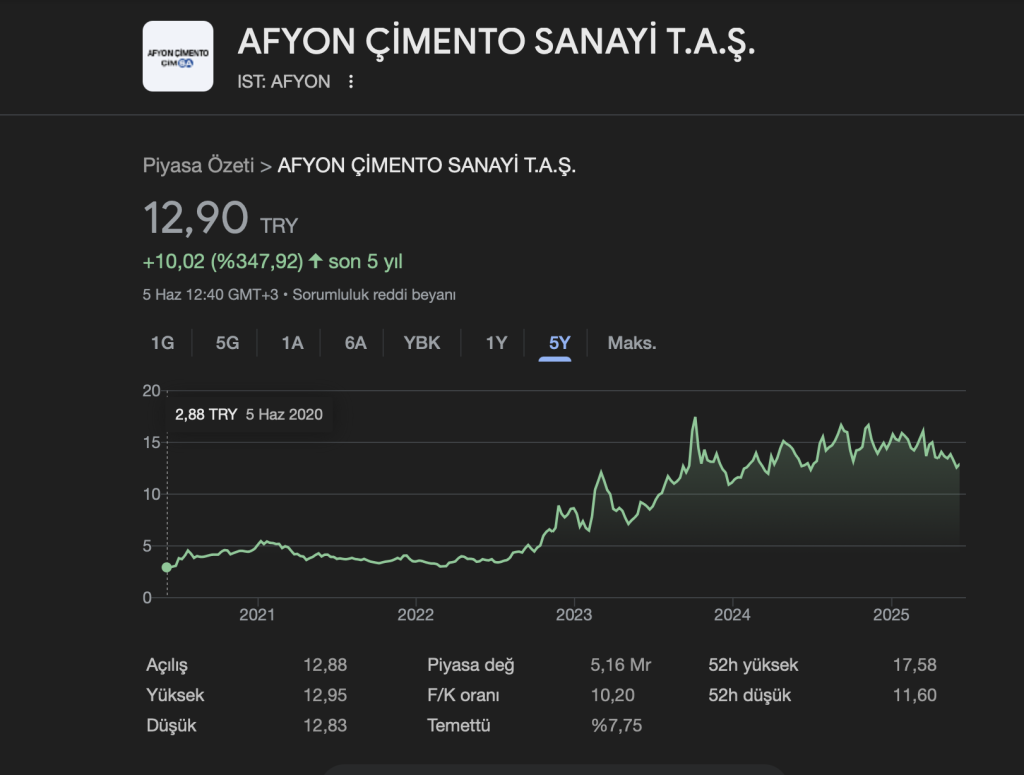Open the Piyasa Özeti breadcrumb link

click(199, 166)
